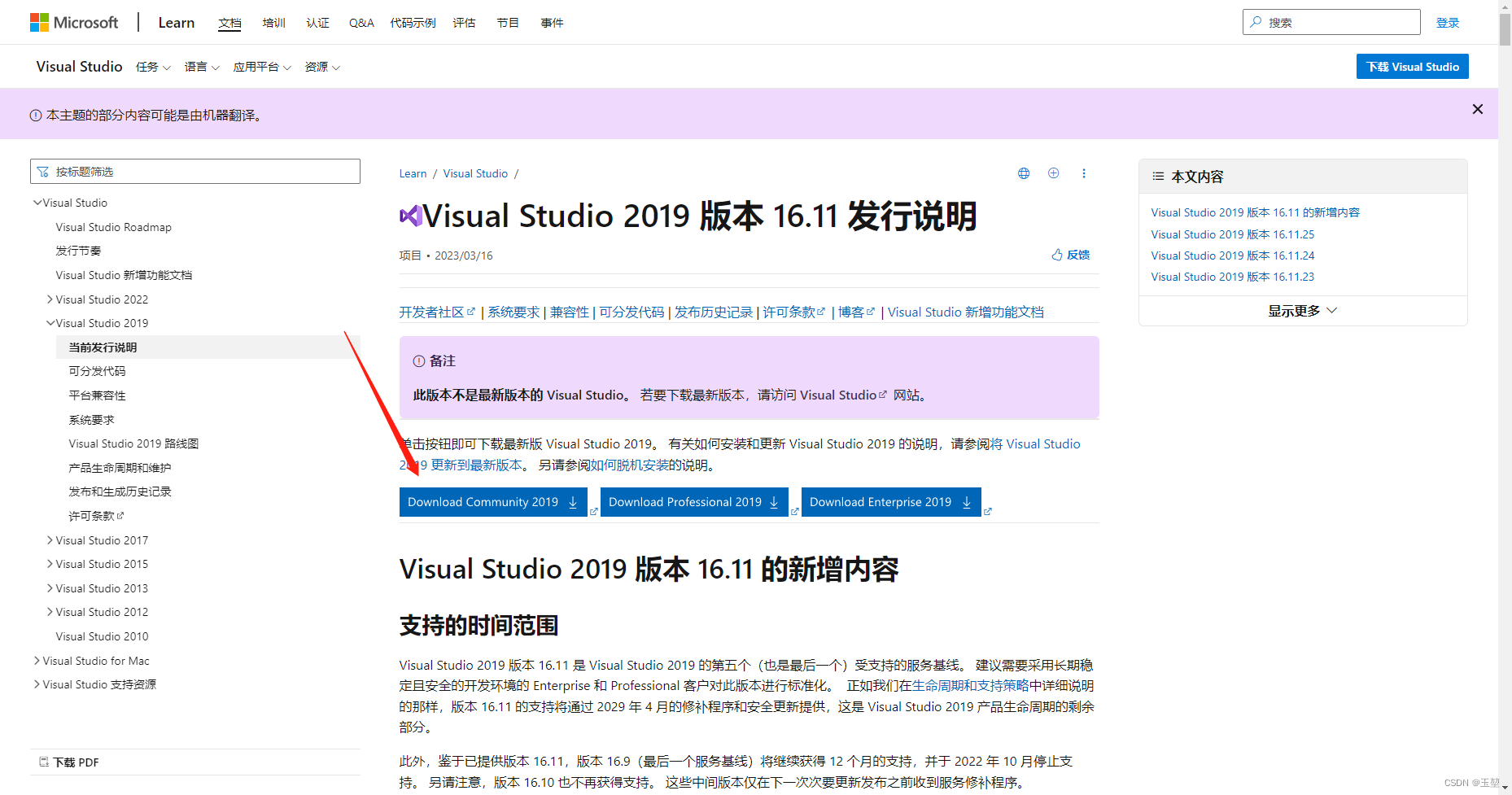Click the plus icon to add to collections

1053,173
